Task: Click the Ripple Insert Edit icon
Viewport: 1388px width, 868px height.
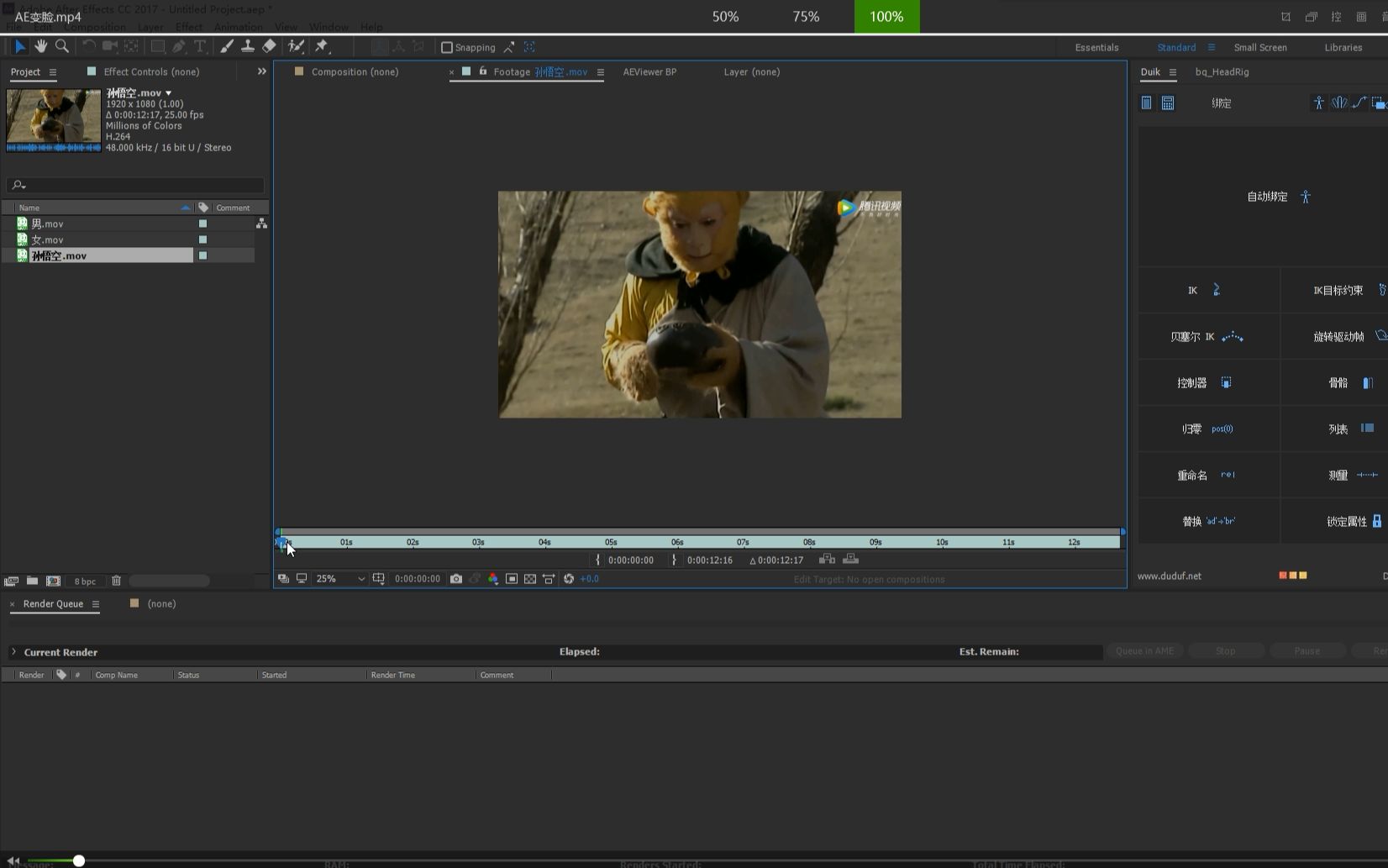Action: pyautogui.click(x=827, y=559)
